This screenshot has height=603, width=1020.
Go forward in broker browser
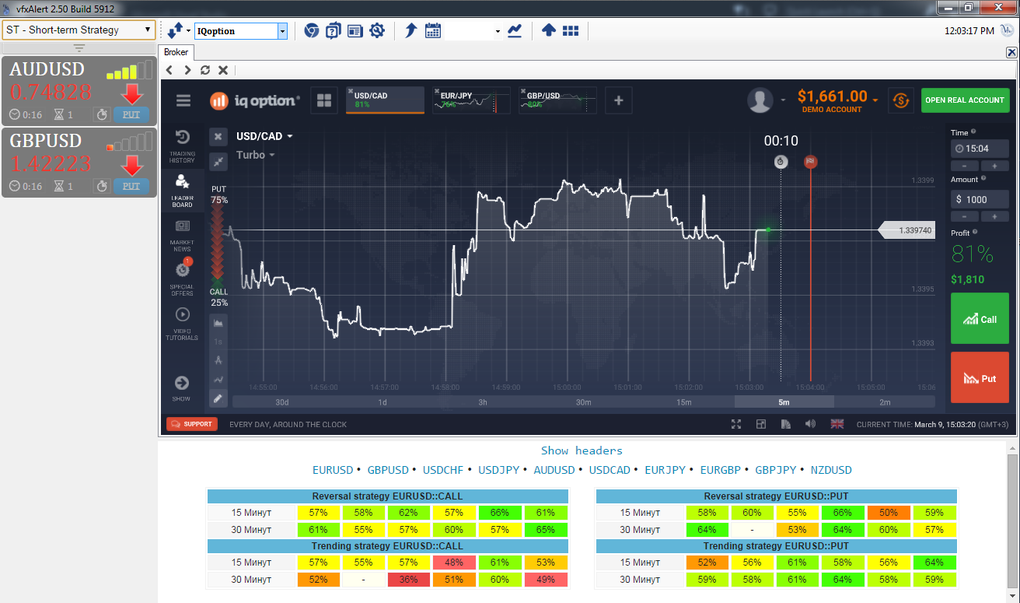pos(187,70)
